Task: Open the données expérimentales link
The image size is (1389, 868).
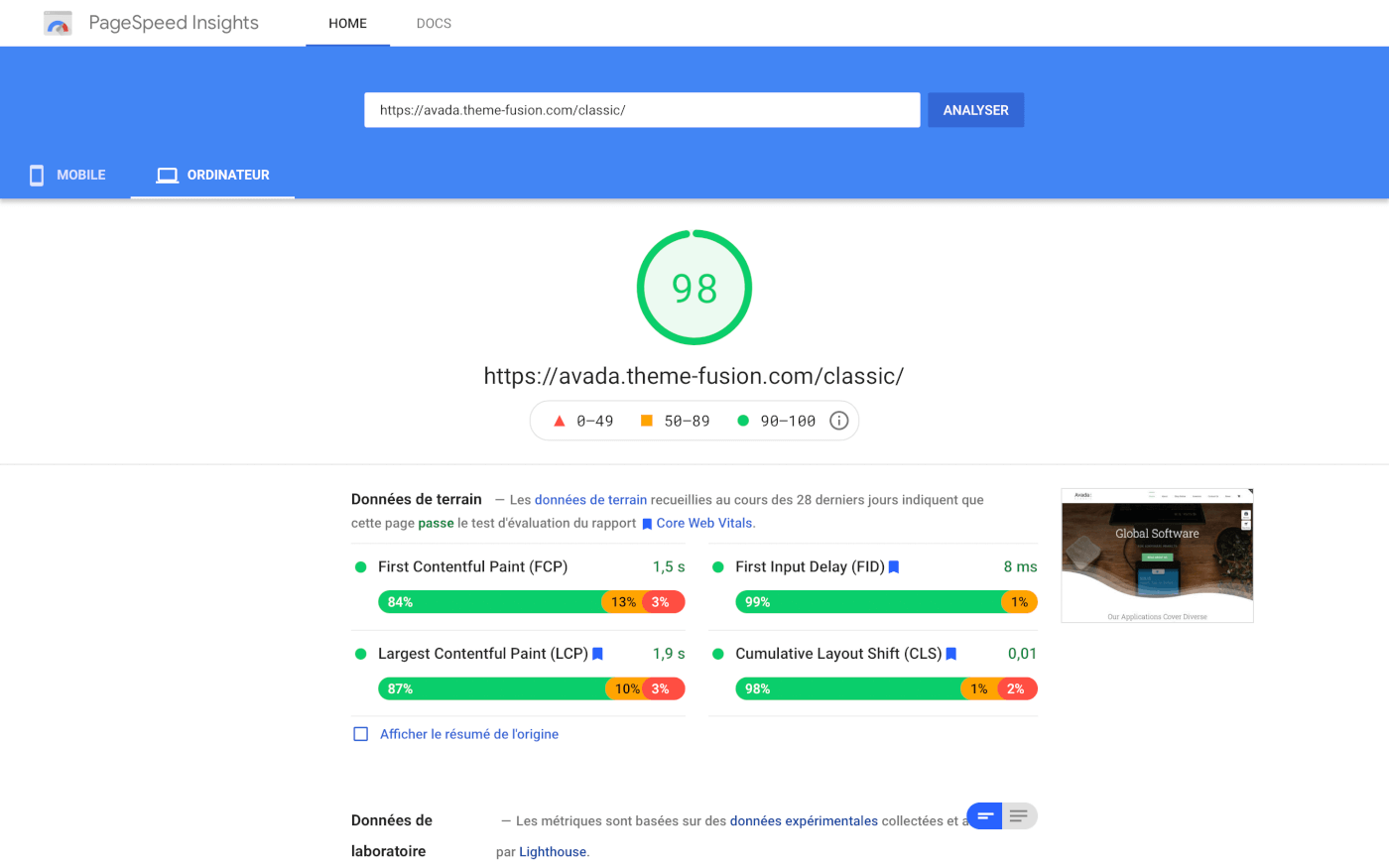Action: pyautogui.click(x=804, y=821)
